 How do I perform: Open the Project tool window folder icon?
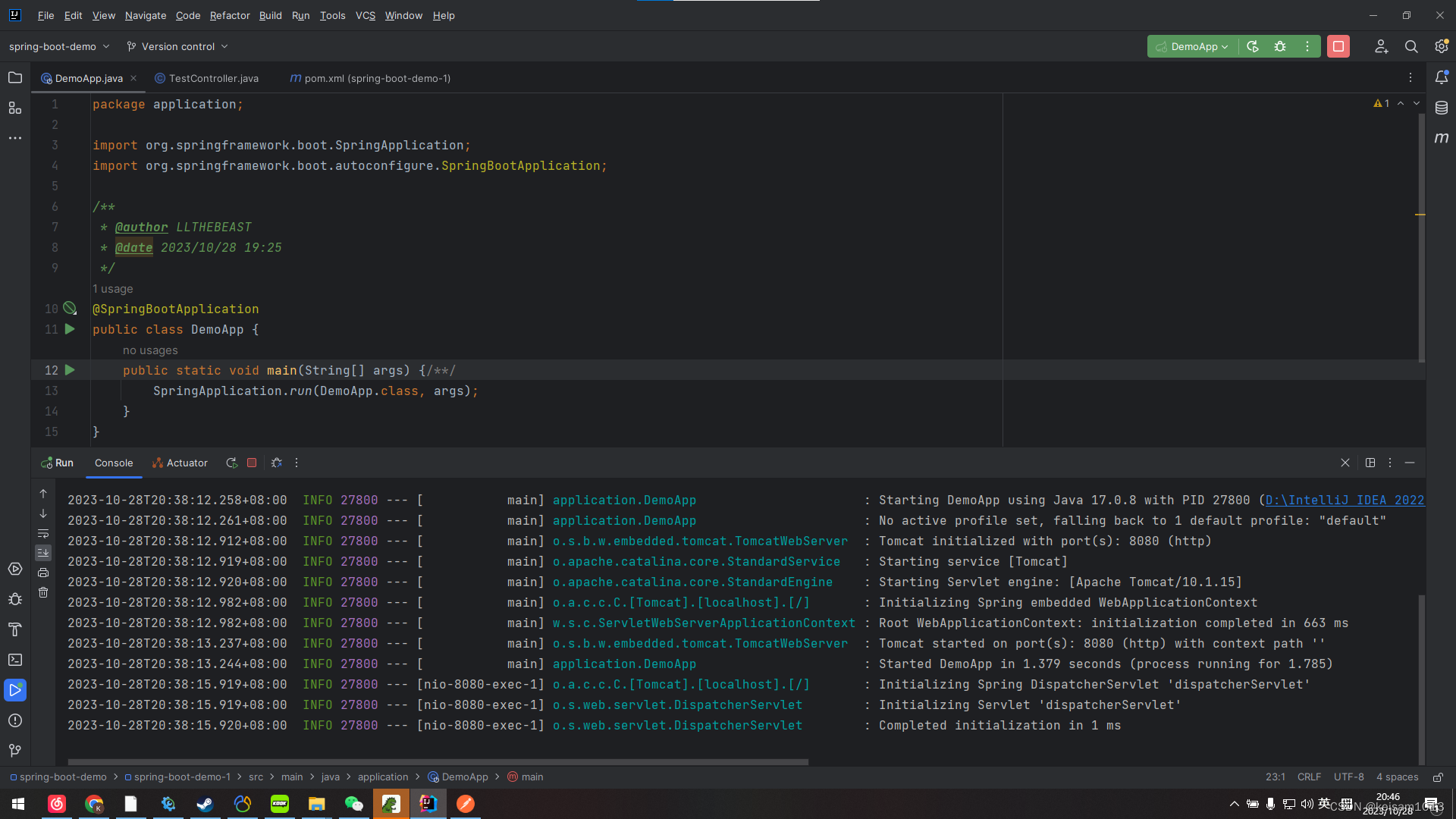(x=15, y=77)
